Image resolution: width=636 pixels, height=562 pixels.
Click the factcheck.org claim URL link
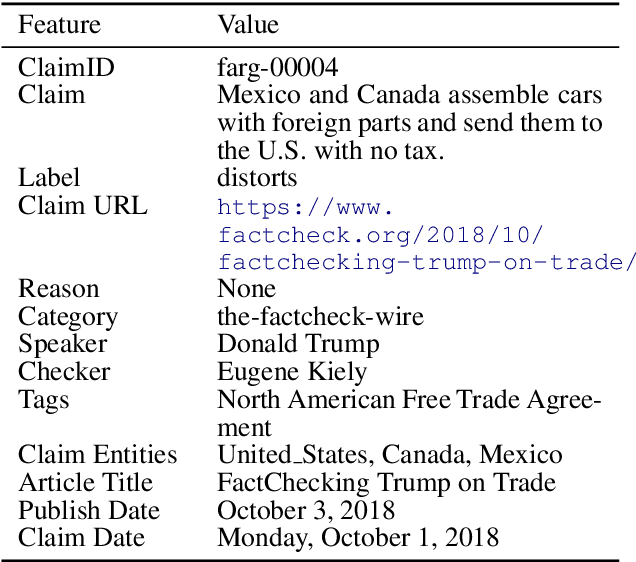click(425, 235)
